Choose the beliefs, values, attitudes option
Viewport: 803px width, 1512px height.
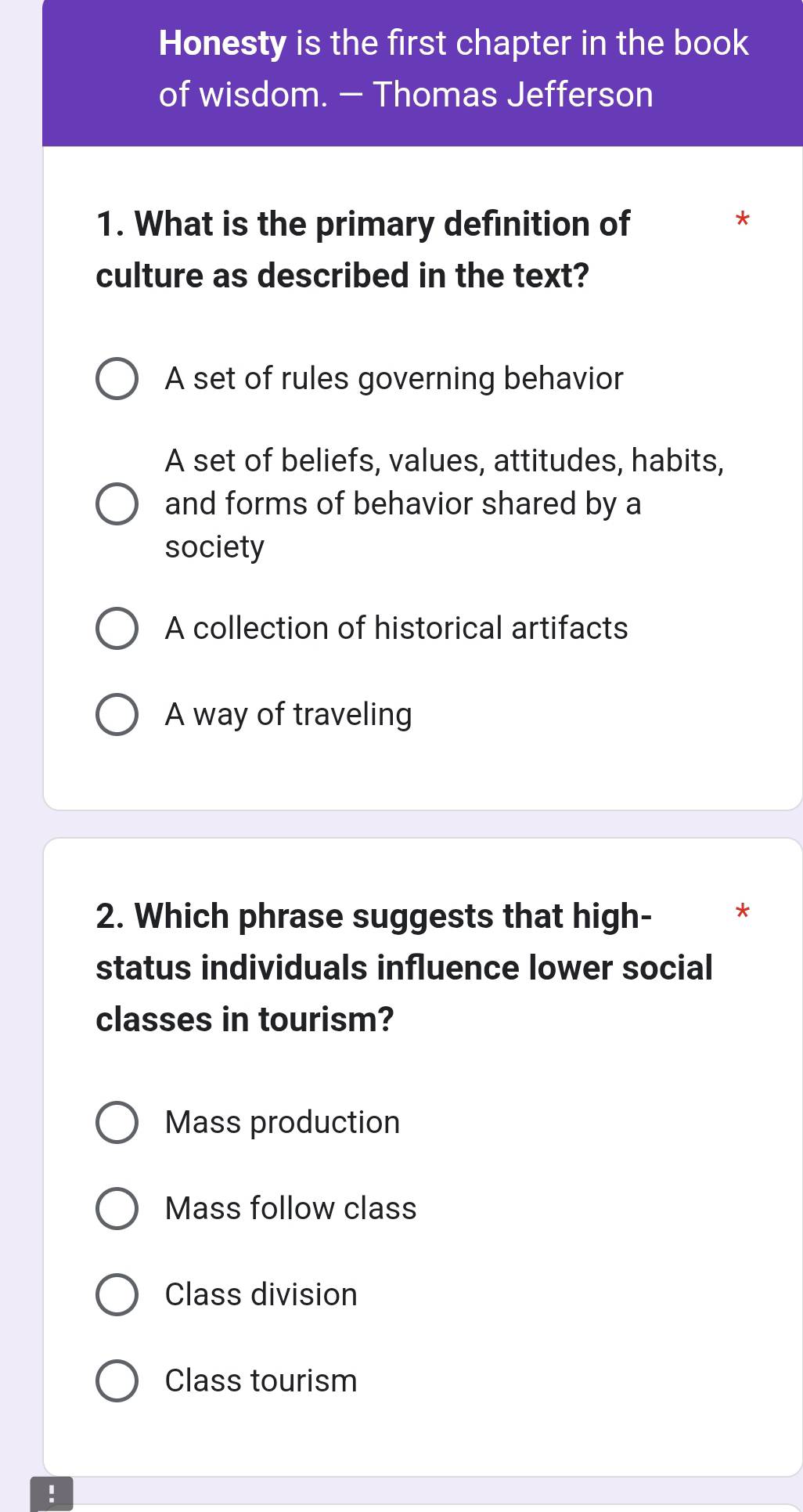coord(117,504)
